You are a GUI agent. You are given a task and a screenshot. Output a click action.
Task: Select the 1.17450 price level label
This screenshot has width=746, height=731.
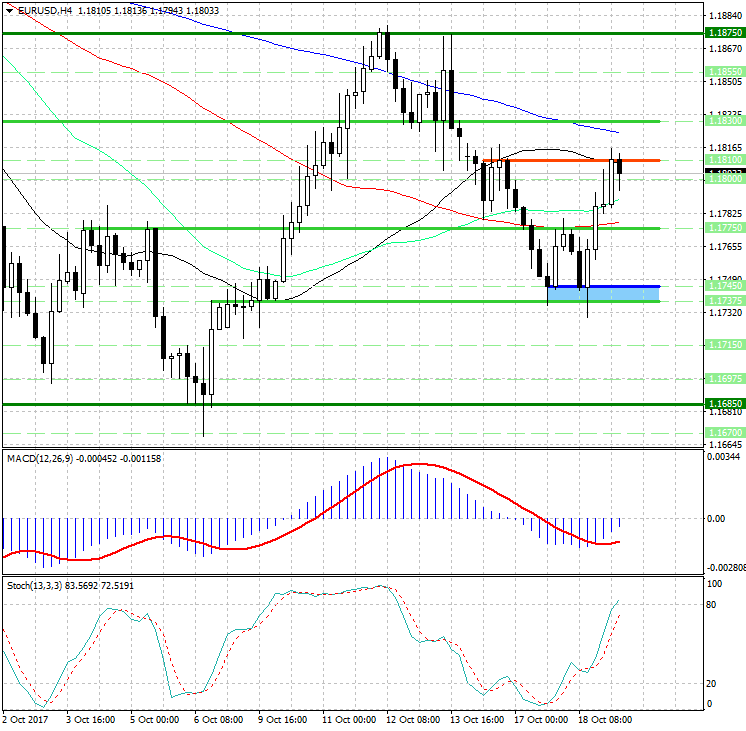pos(725,286)
